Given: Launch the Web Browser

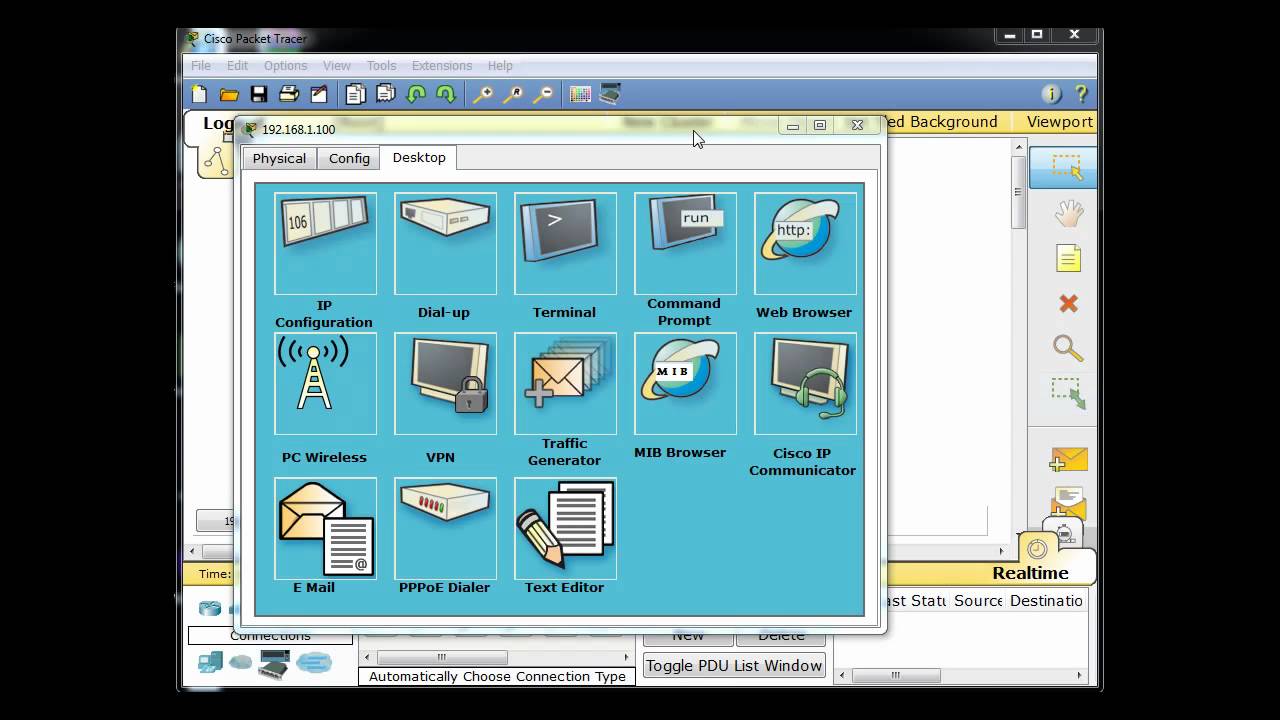Looking at the screenshot, I should point(805,244).
